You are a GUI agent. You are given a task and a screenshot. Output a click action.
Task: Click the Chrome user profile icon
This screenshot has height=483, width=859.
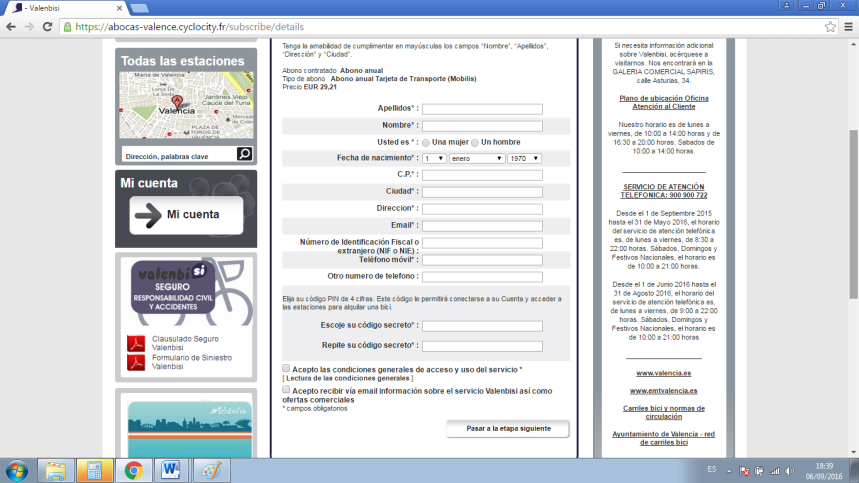[786, 5]
